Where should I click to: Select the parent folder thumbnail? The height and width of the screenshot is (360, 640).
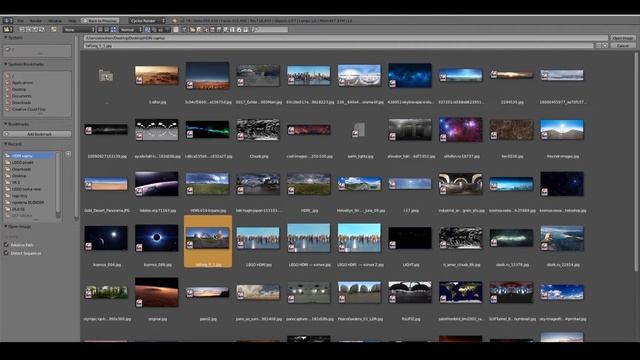tap(106, 76)
